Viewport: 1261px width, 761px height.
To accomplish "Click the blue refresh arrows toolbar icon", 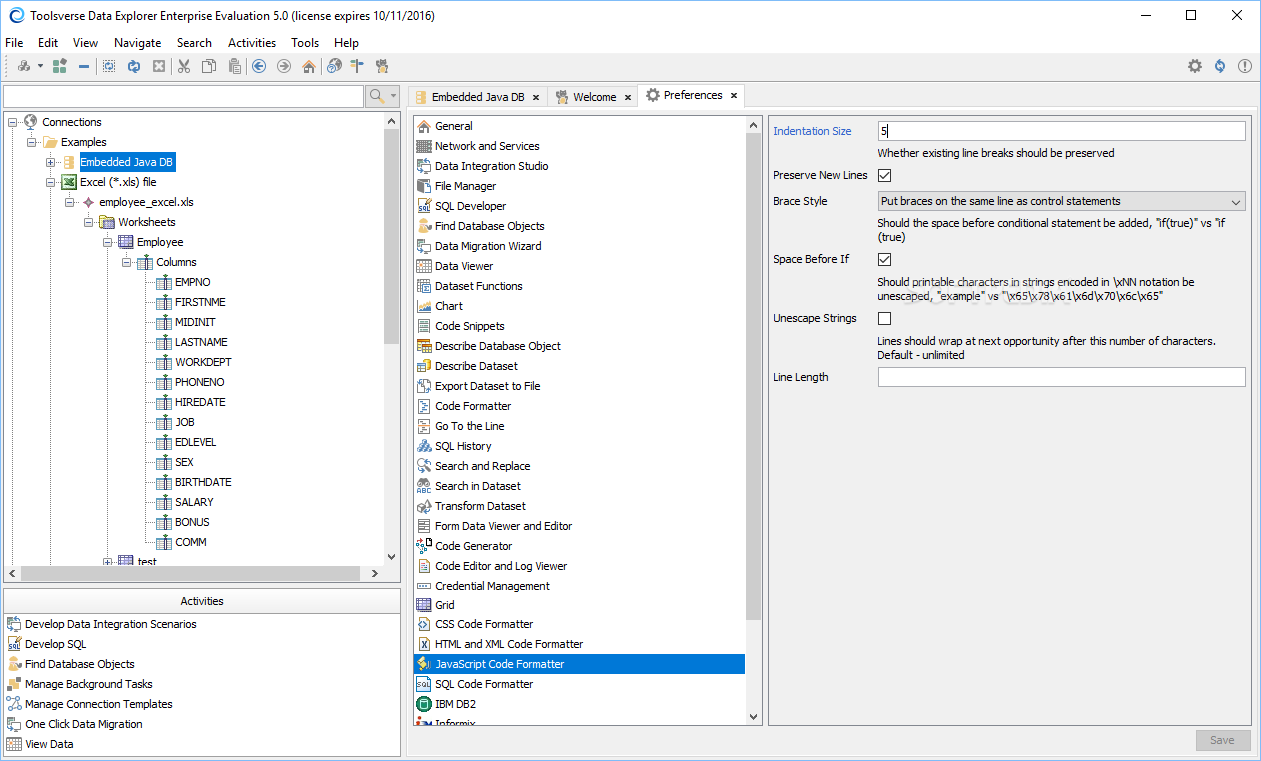I will click(133, 66).
